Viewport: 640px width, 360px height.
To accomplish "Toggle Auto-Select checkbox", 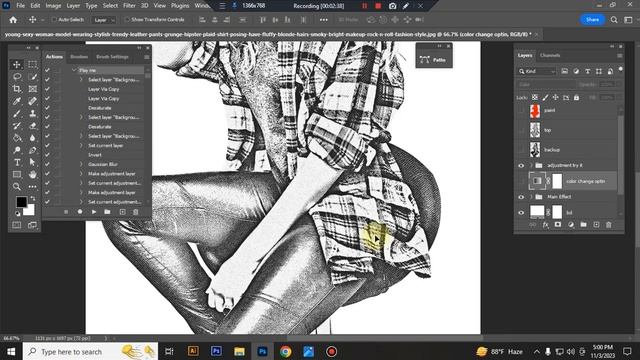I will point(54,20).
